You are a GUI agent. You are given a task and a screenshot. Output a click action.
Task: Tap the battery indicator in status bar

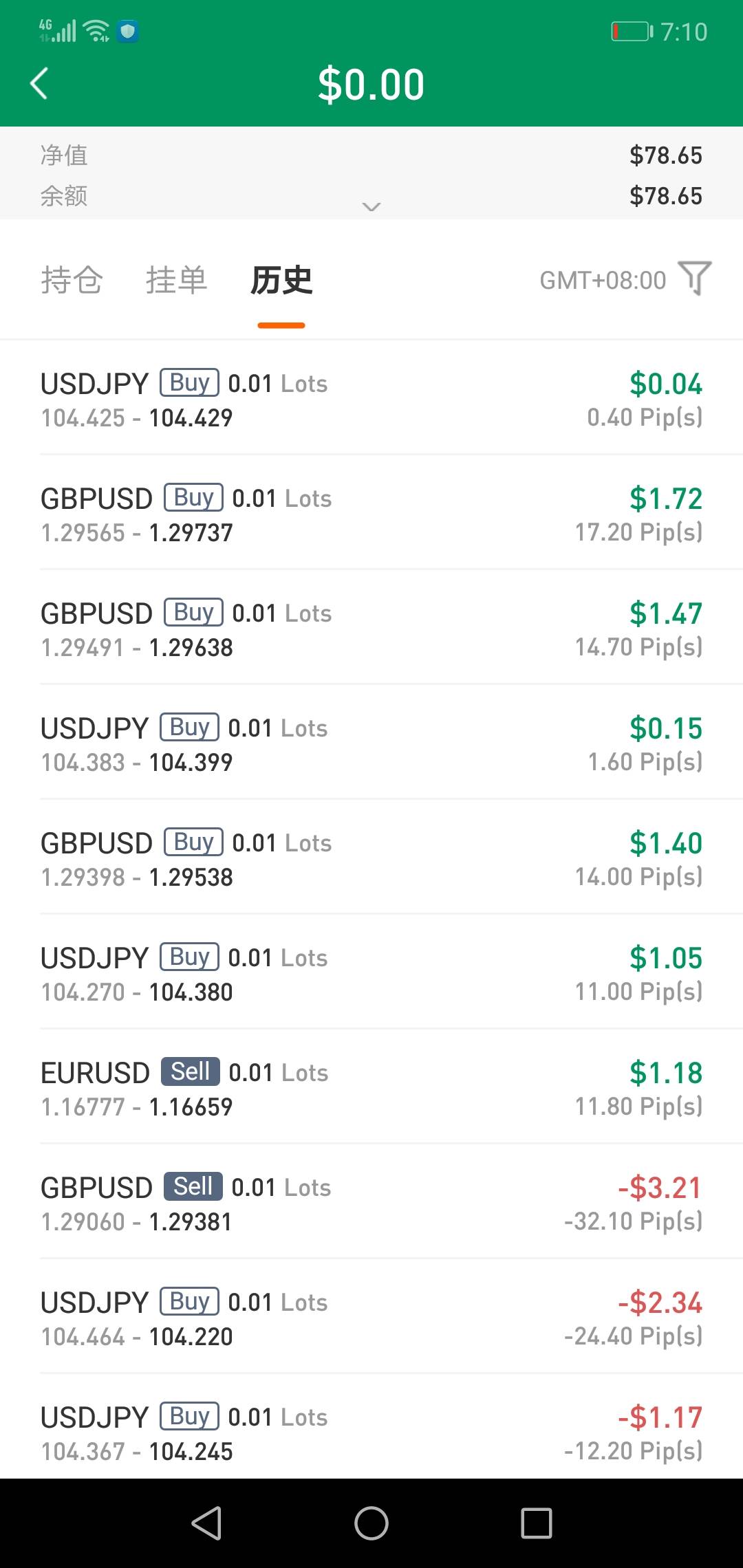tap(632, 32)
